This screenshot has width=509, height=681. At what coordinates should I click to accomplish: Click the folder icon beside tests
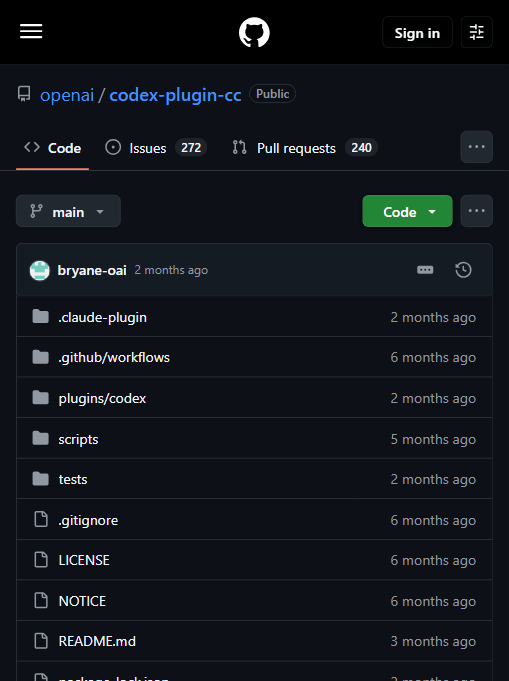40,479
